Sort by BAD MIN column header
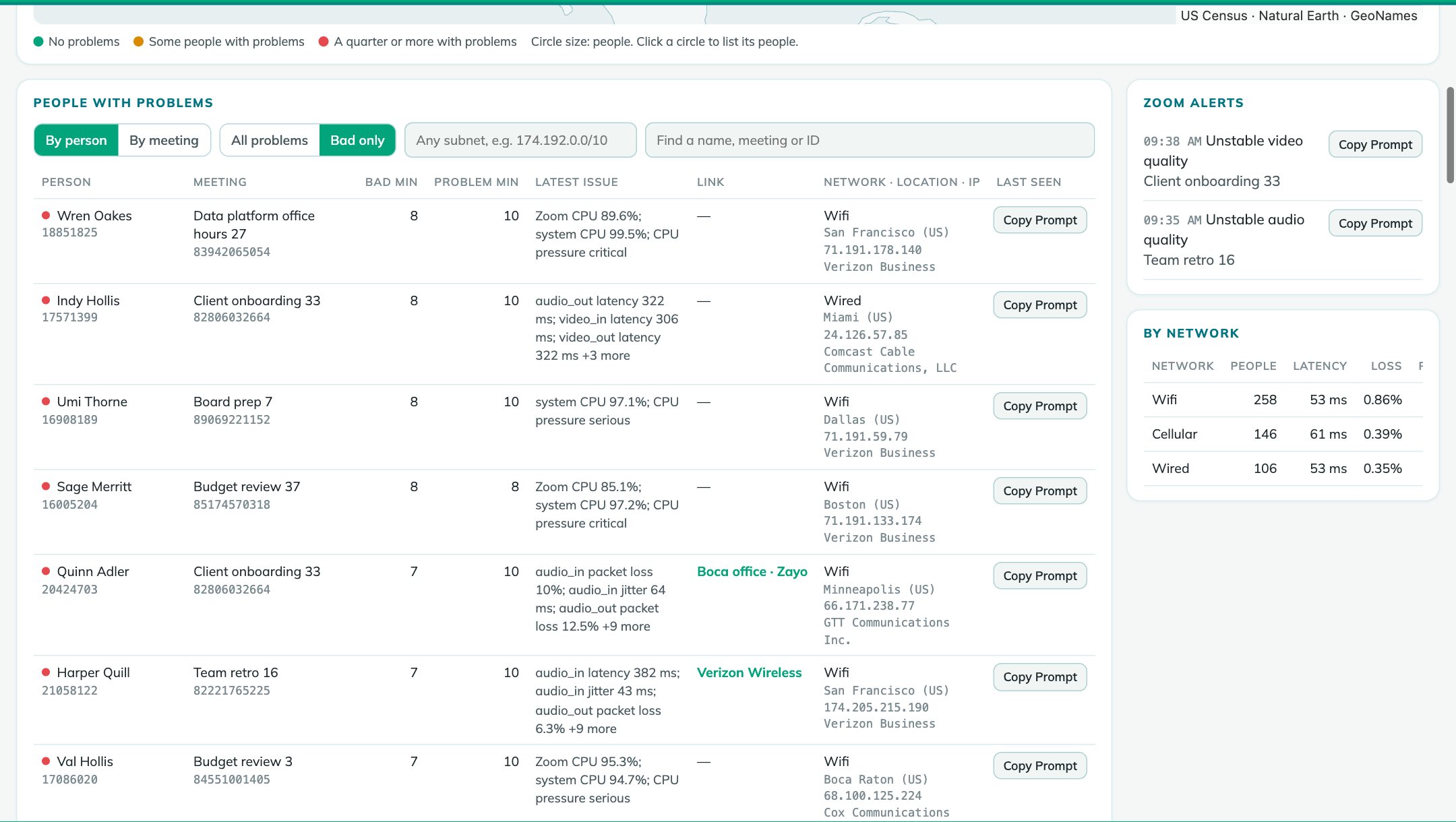This screenshot has width=1456, height=822. tap(391, 182)
